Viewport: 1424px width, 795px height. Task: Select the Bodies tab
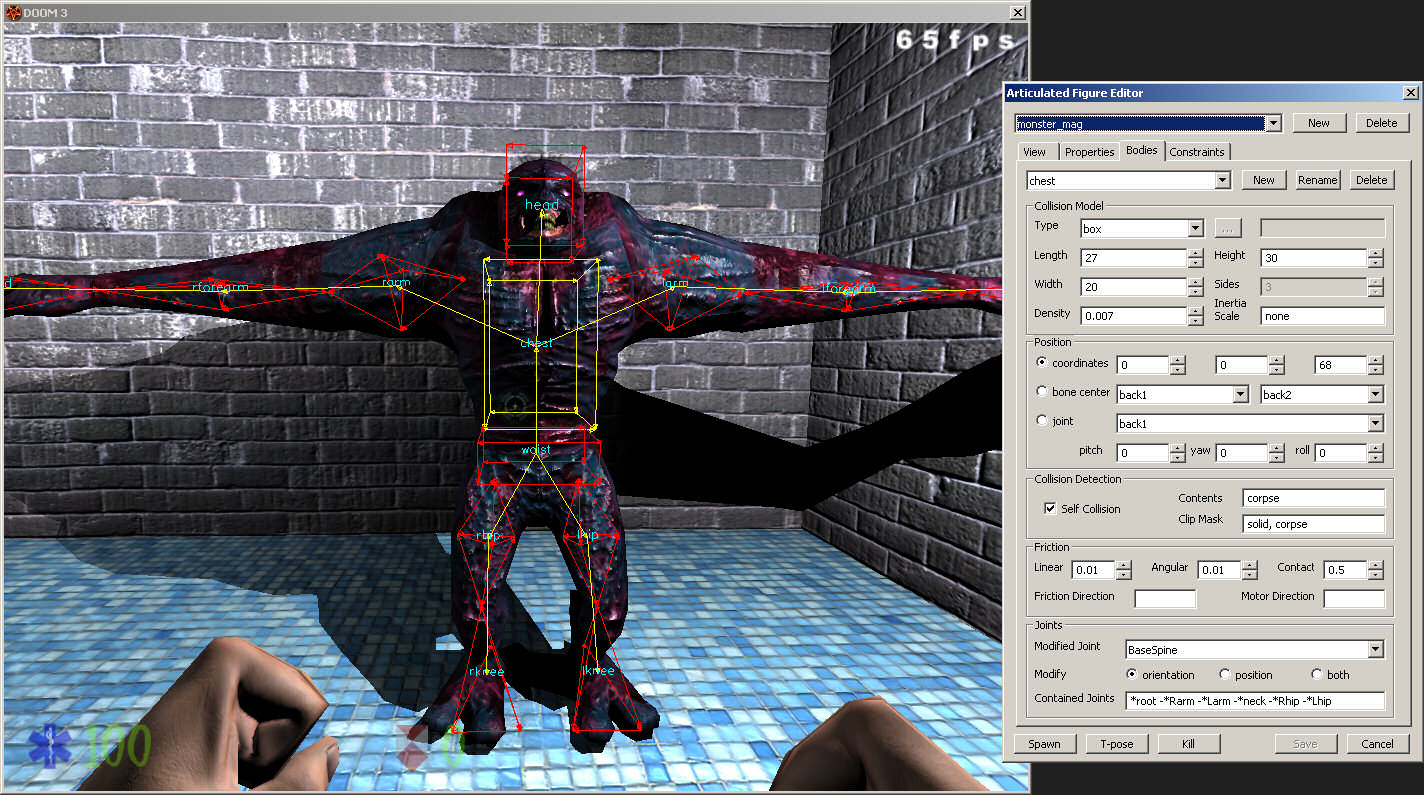pyautogui.click(x=1141, y=150)
